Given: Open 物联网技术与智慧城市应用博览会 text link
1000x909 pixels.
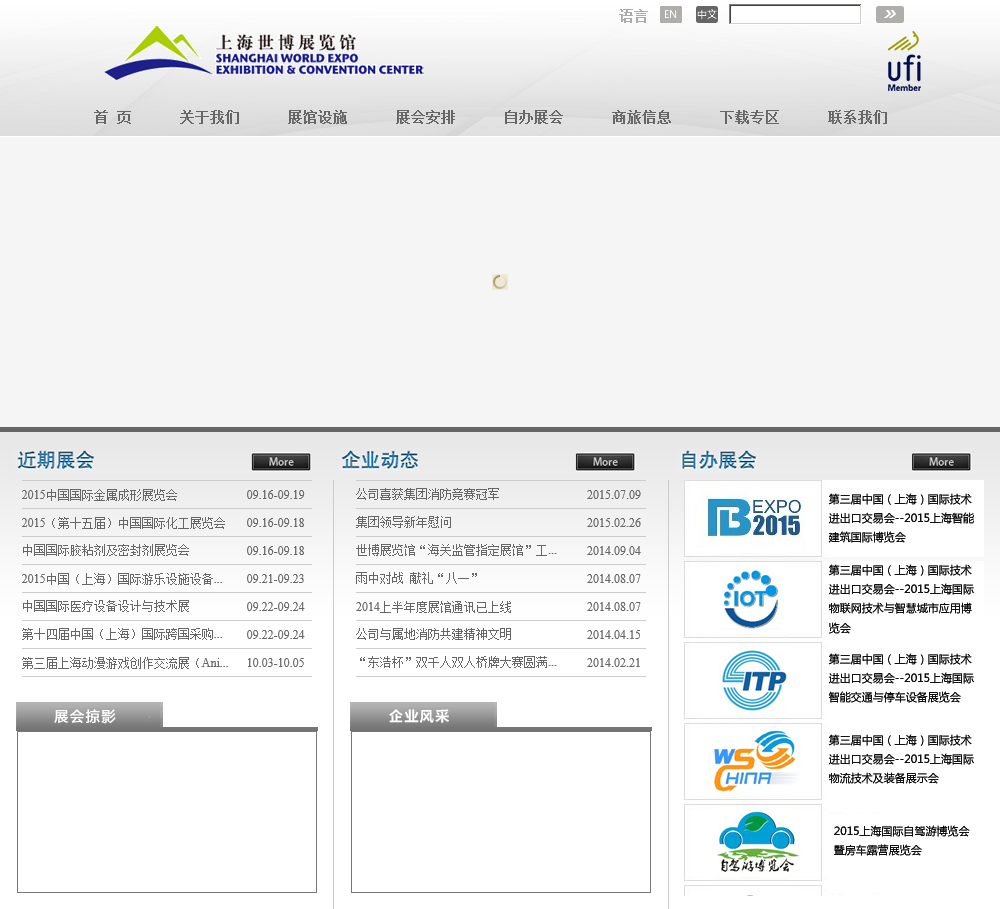Looking at the screenshot, I should tap(901, 599).
